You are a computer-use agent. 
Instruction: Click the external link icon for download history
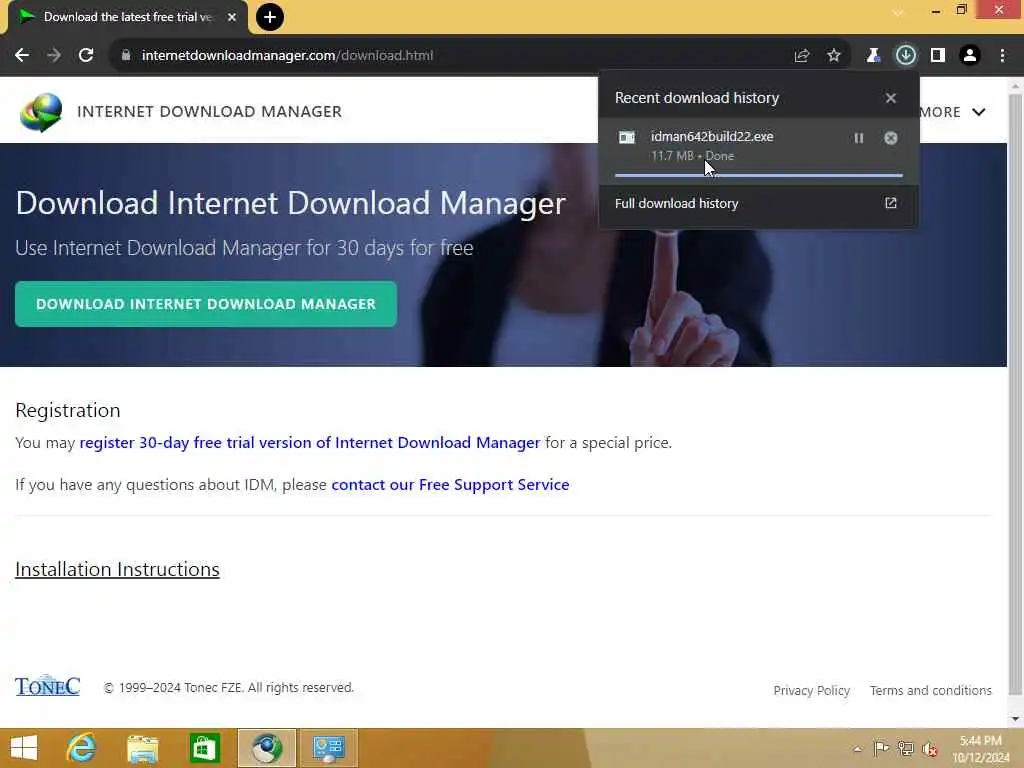pyautogui.click(x=891, y=203)
